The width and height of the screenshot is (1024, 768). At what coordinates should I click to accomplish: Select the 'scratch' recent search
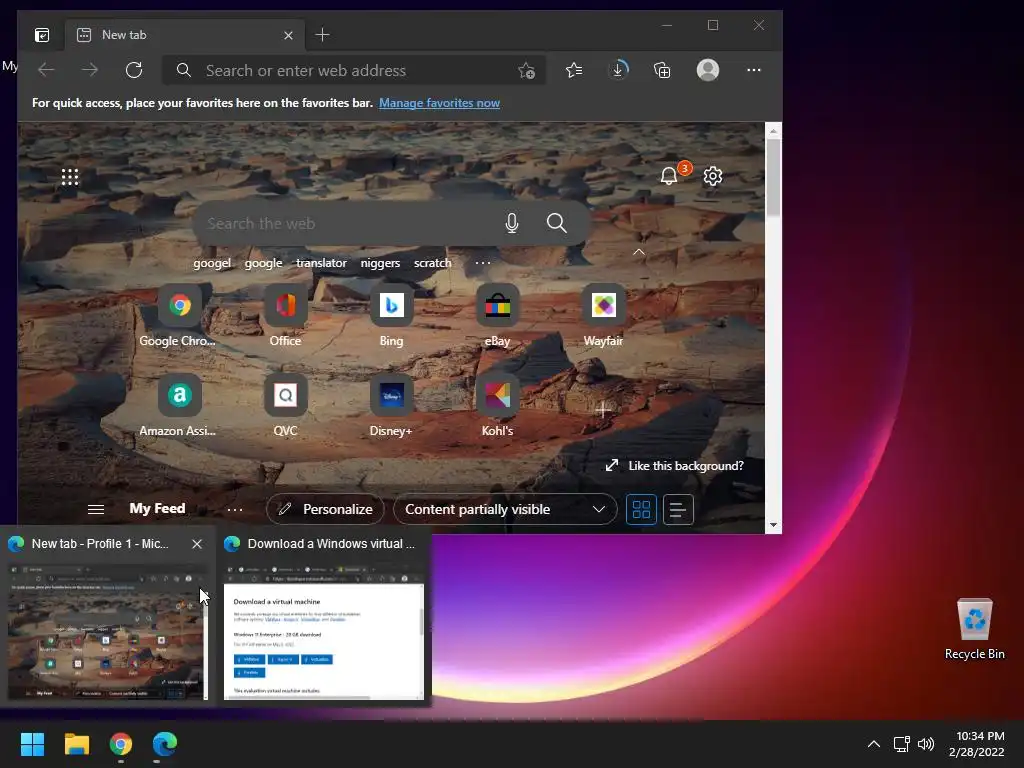(432, 263)
